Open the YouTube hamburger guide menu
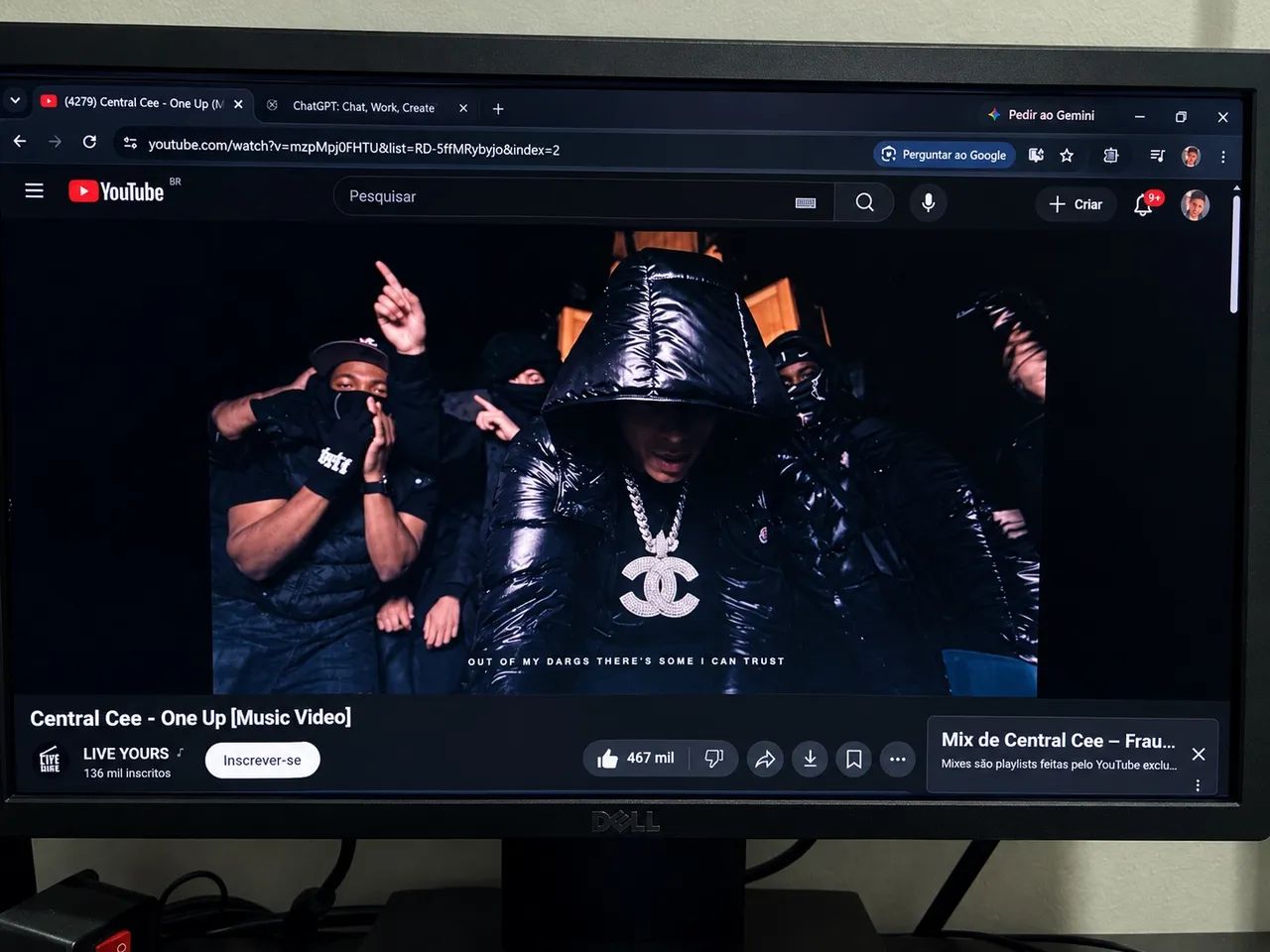 pyautogui.click(x=34, y=190)
